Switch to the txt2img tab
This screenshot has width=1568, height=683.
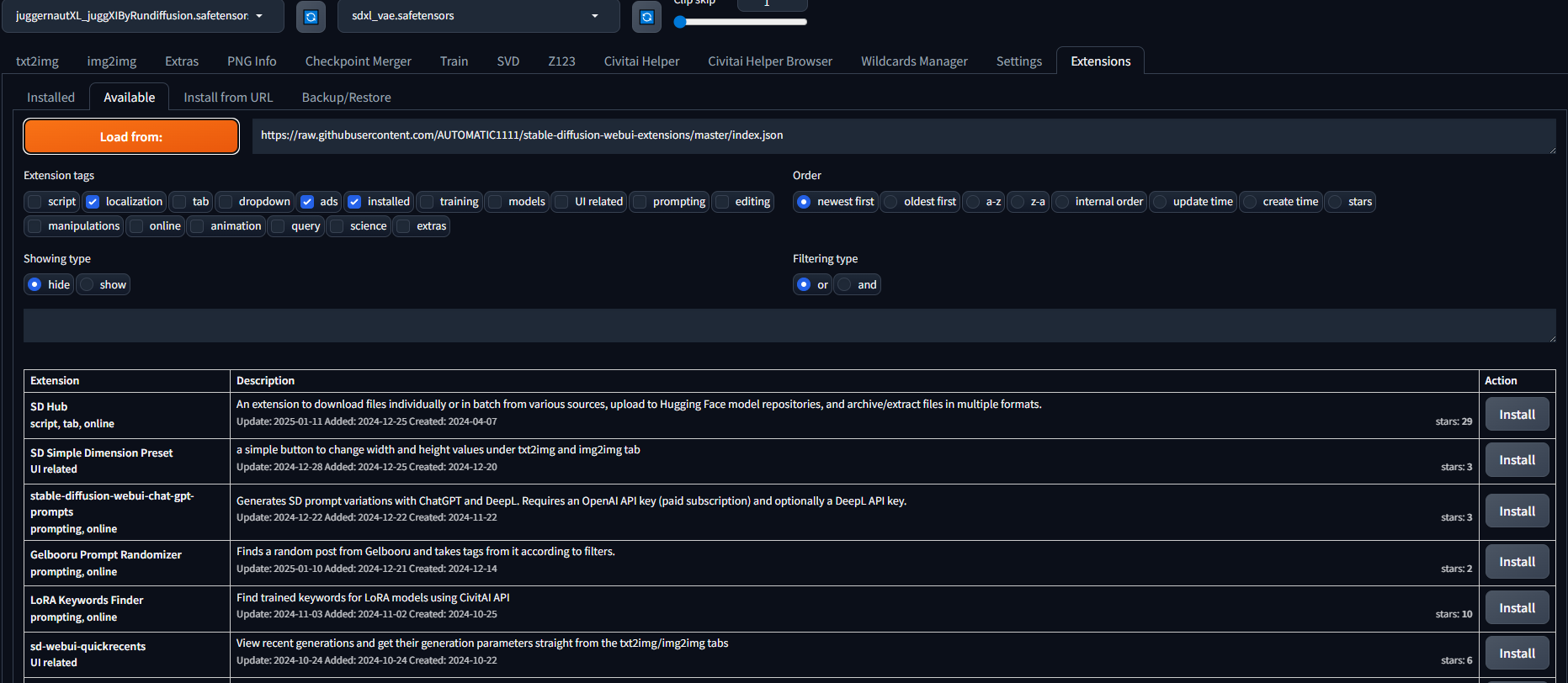37,61
